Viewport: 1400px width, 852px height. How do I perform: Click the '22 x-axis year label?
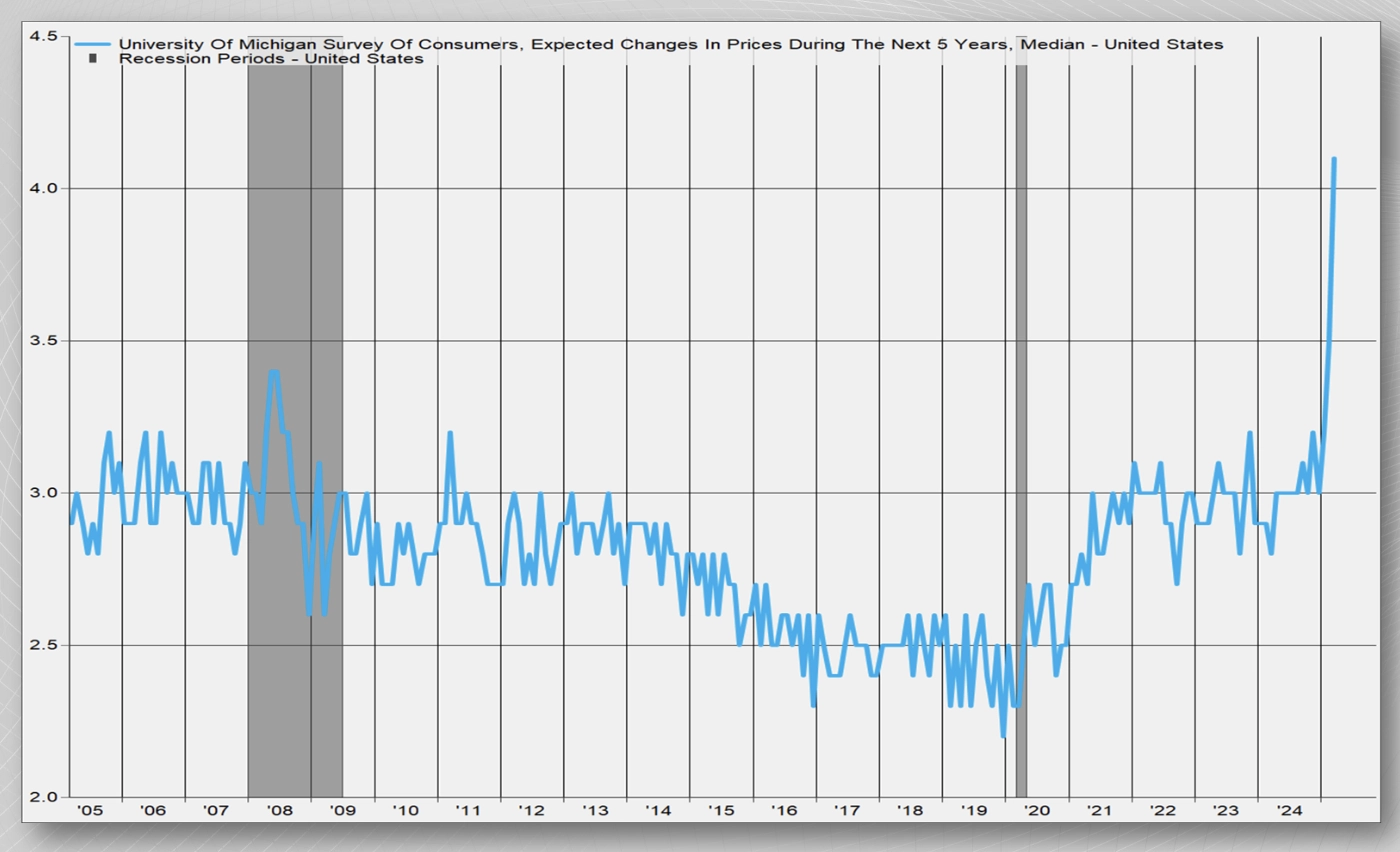pos(1162,811)
